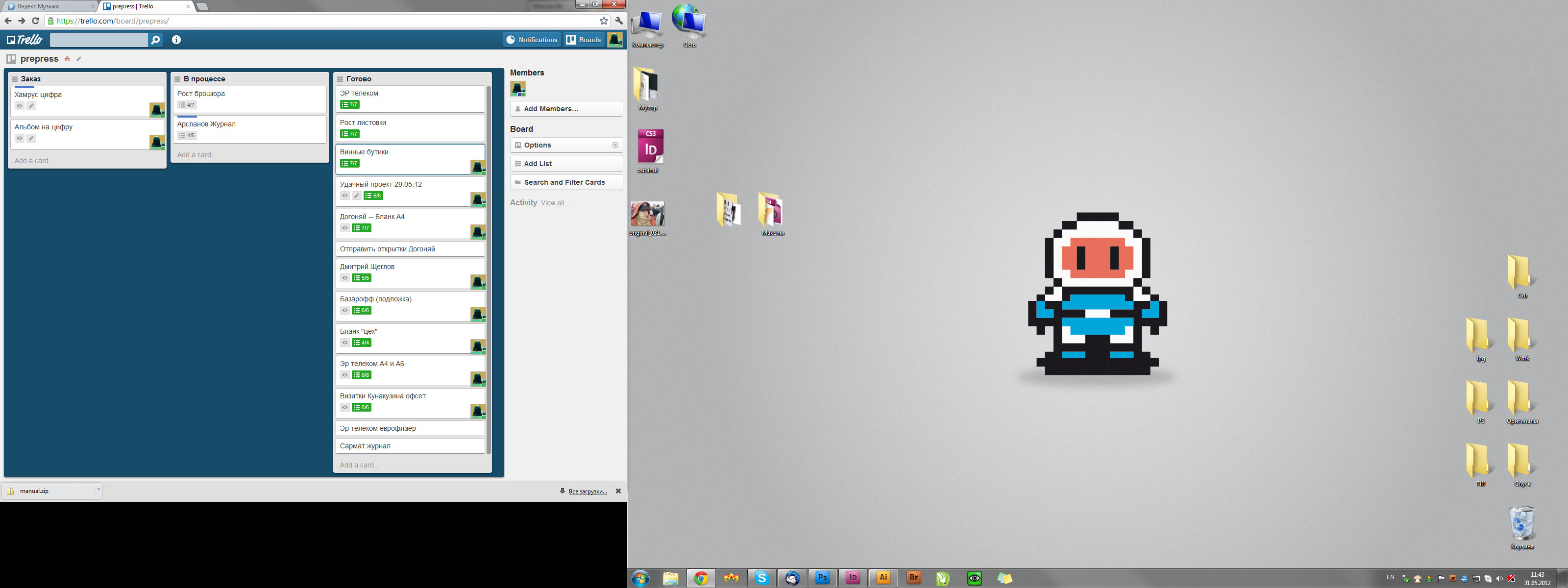
Task: Open Photoshop from the taskbar
Action: [x=822, y=578]
